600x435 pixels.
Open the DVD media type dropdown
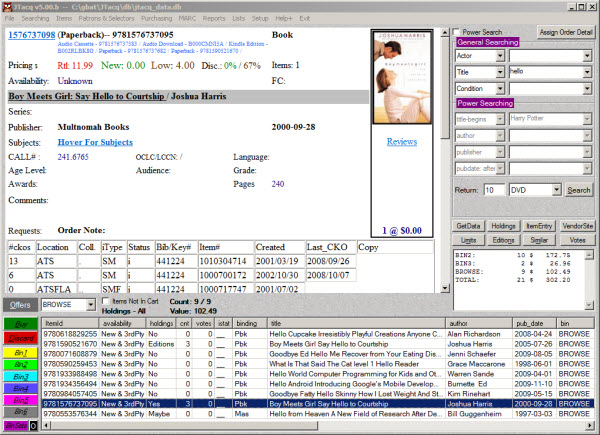tap(556, 190)
